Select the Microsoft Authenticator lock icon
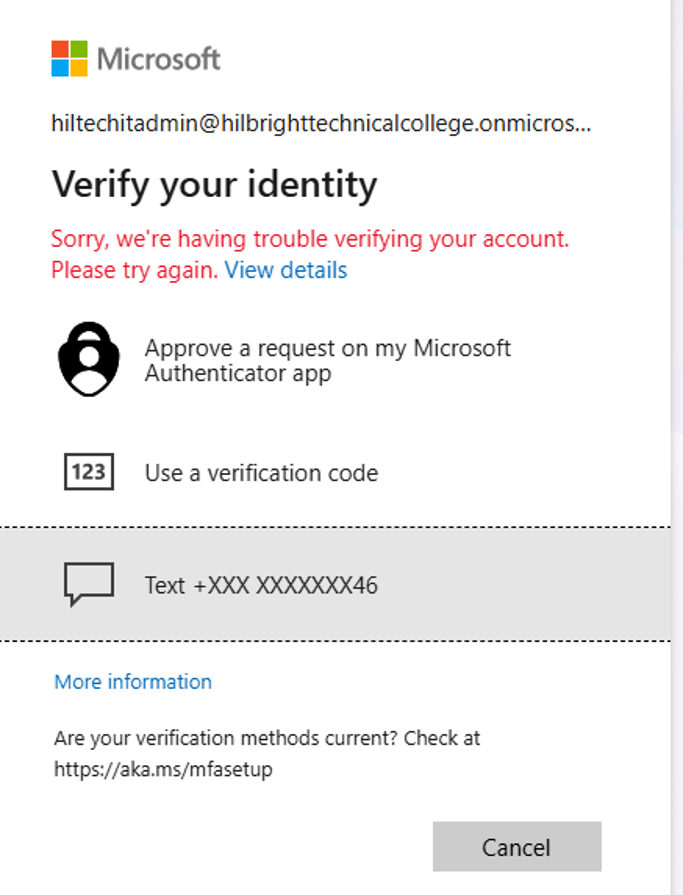Image resolution: width=683 pixels, height=895 pixels. [x=89, y=359]
